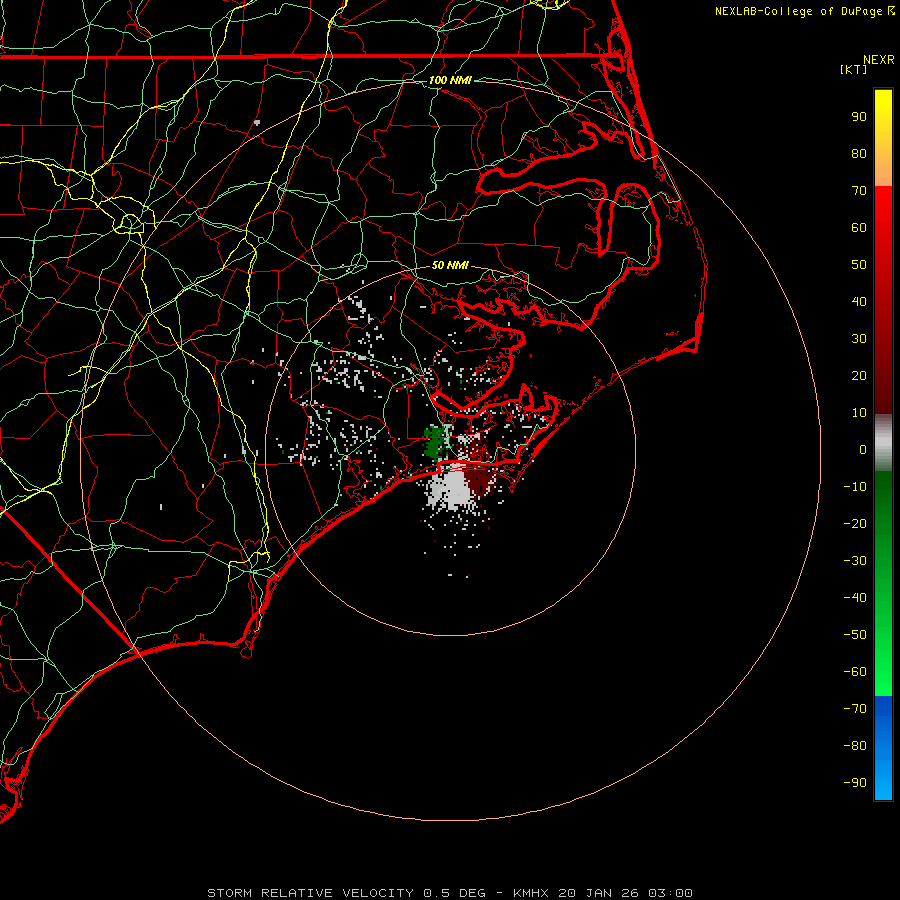Click the 60 value on the velocity scale
The width and height of the screenshot is (900, 900).
[x=859, y=227]
